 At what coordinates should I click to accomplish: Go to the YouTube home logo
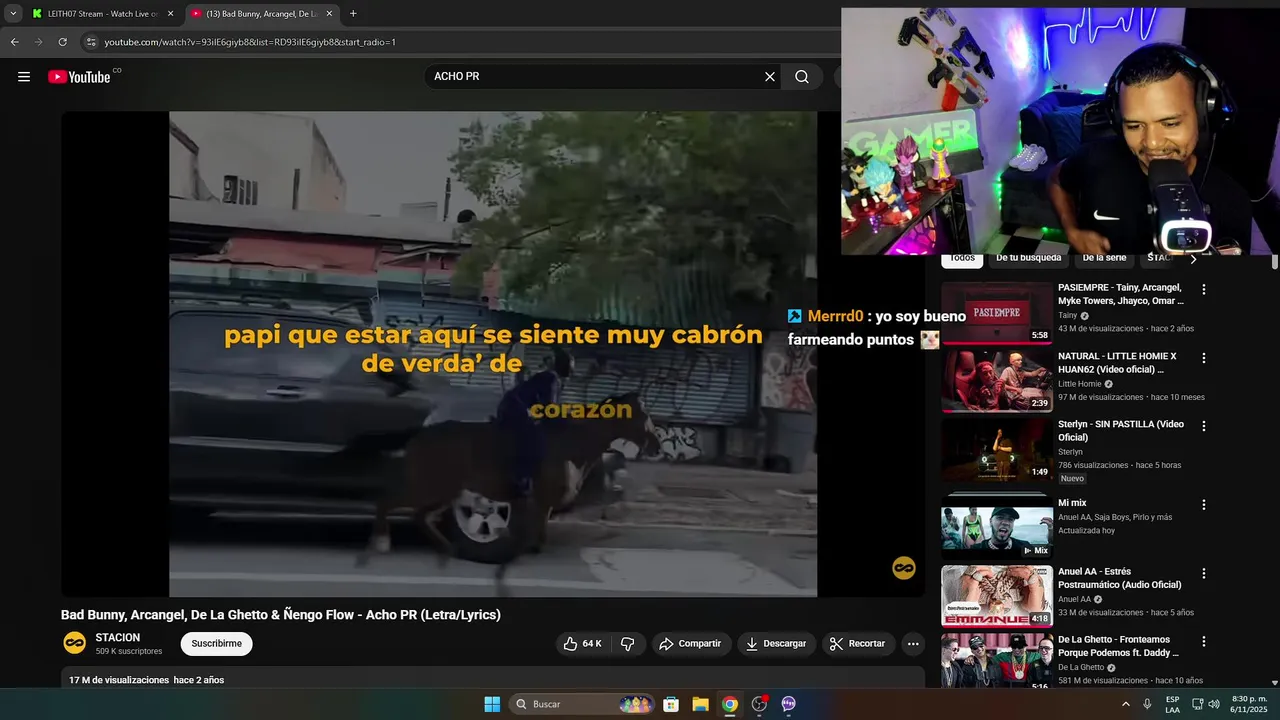pyautogui.click(x=80, y=77)
